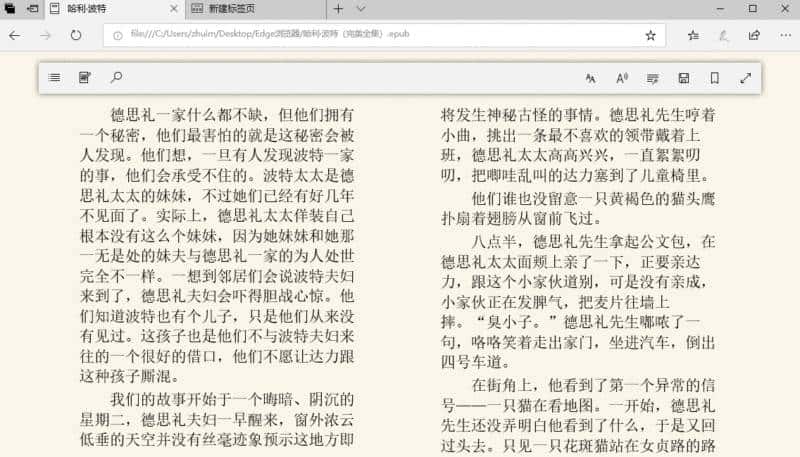The height and width of the screenshot is (457, 800).
Task: Open tabs you've set aside
Action: click(10, 8)
